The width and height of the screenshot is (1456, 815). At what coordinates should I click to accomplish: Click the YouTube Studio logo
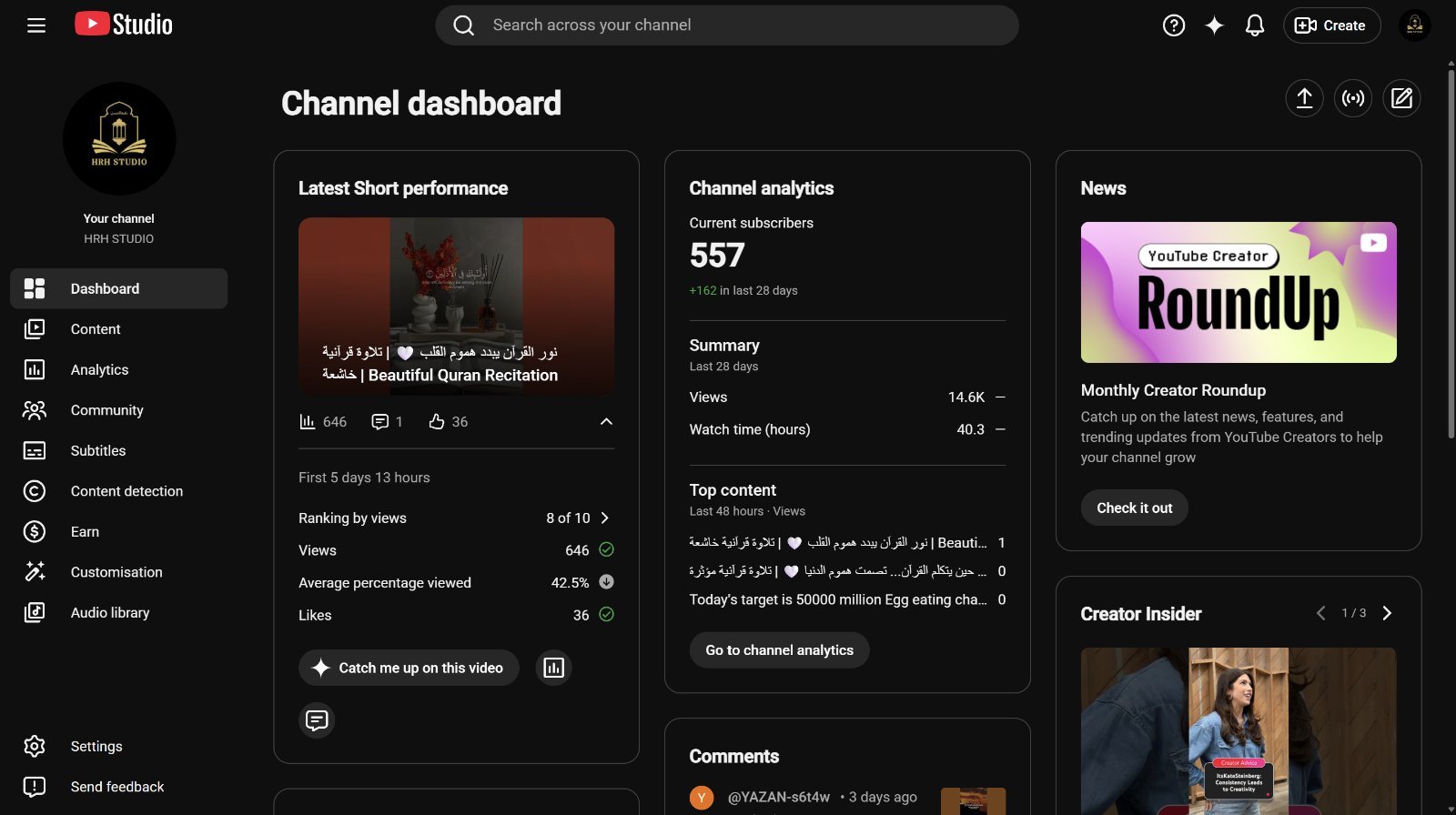coord(124,25)
